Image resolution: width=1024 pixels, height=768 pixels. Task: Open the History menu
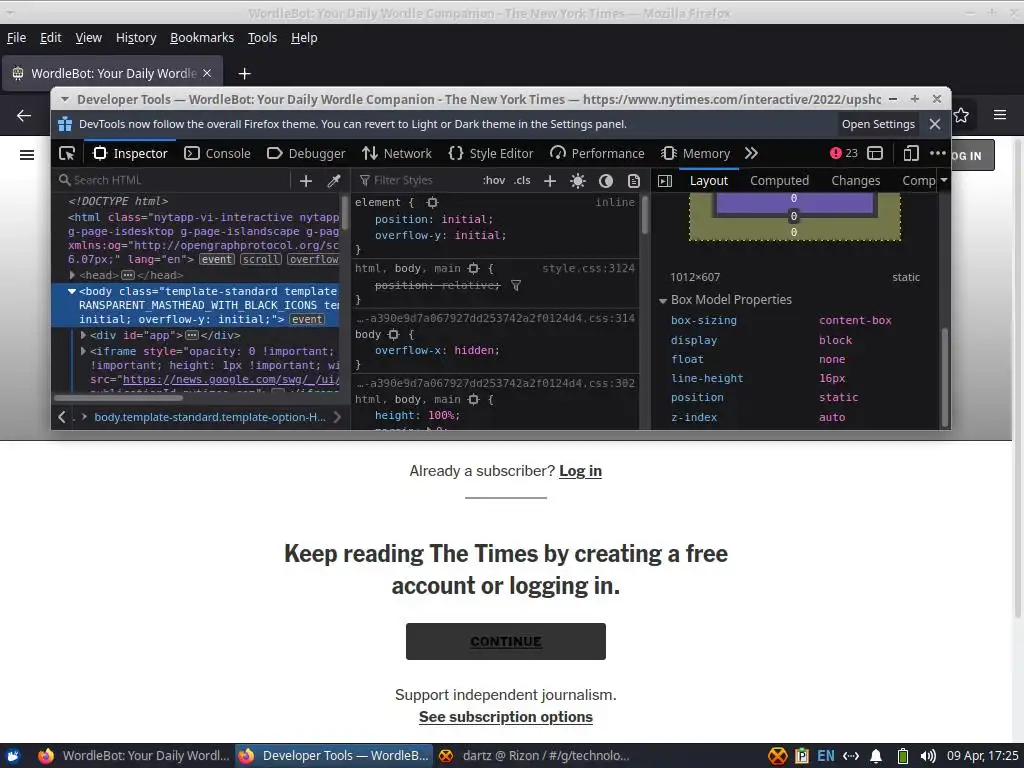(x=136, y=38)
